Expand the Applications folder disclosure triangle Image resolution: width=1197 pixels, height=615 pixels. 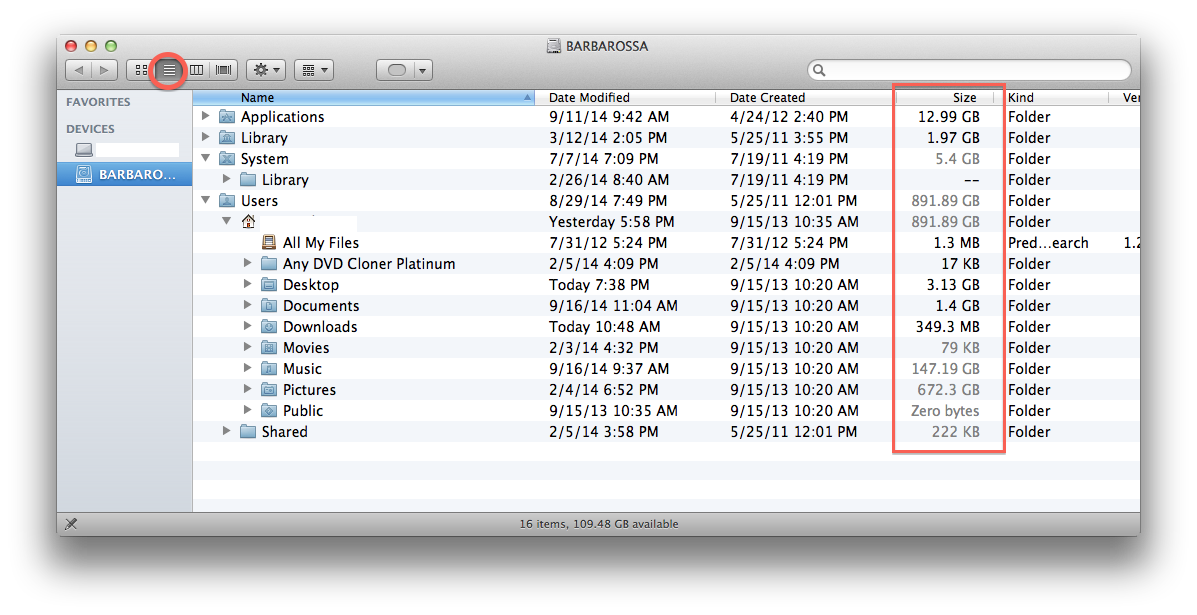(x=205, y=116)
